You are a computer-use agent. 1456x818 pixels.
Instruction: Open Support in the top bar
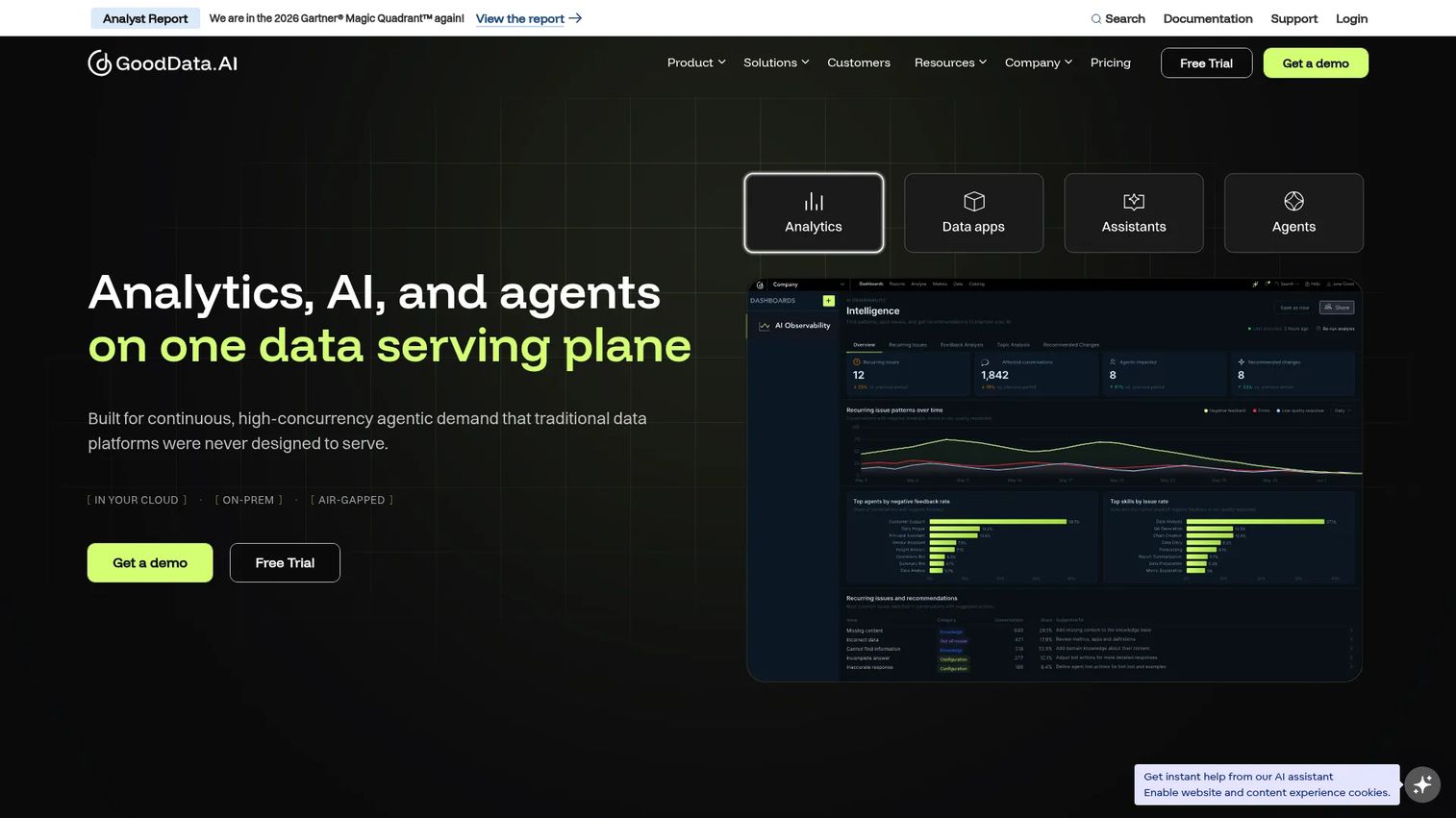(x=1294, y=18)
